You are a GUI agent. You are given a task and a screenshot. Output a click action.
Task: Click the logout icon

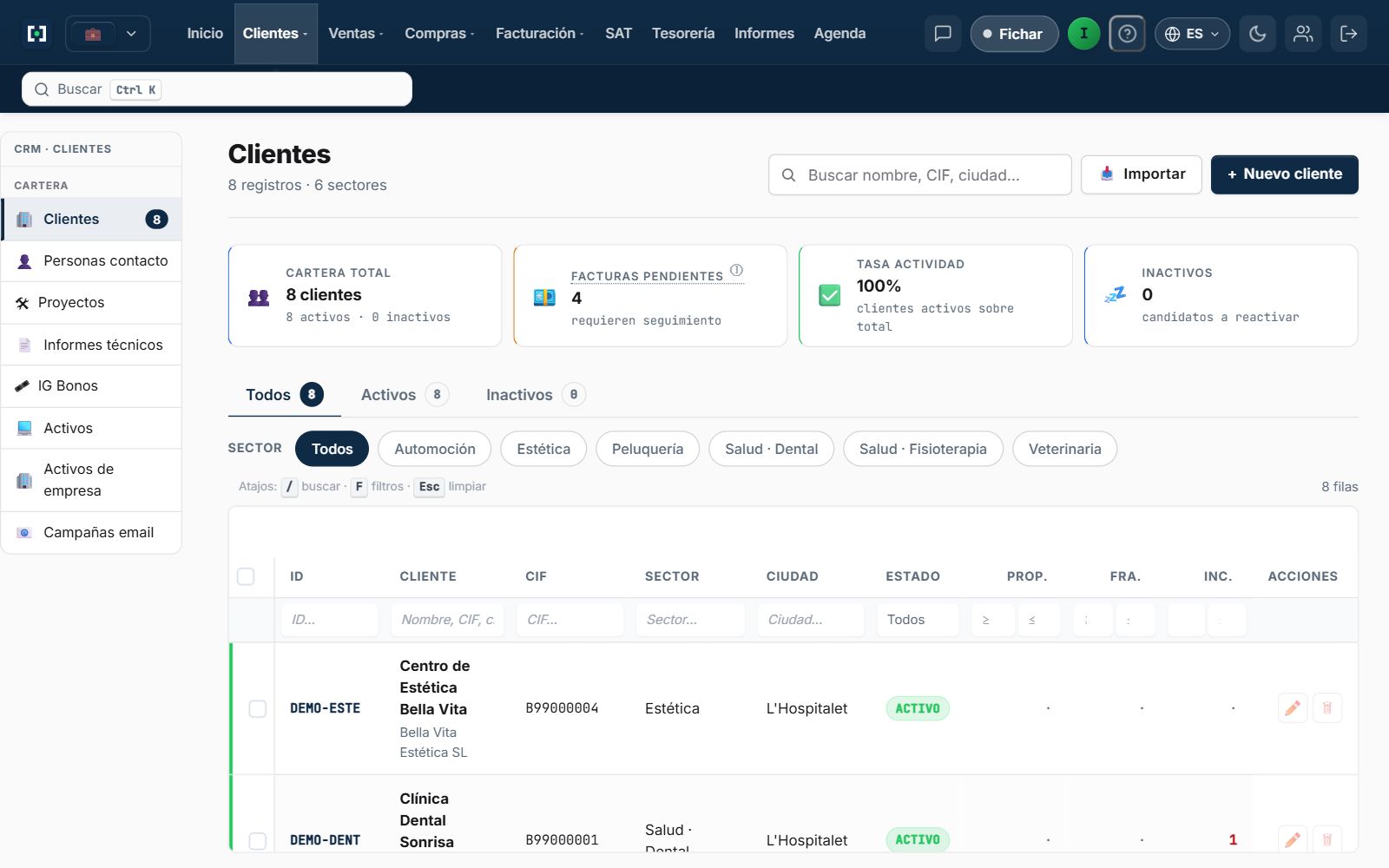click(1349, 34)
